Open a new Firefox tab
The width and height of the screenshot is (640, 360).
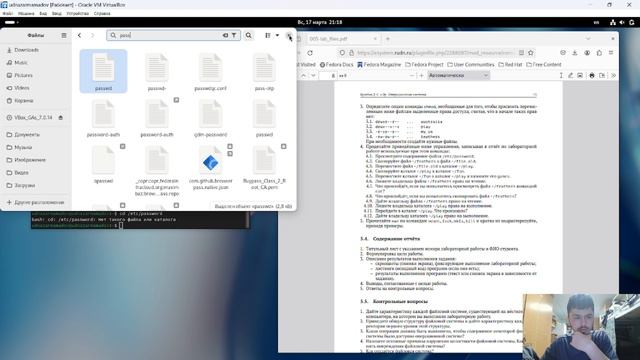[x=388, y=39]
